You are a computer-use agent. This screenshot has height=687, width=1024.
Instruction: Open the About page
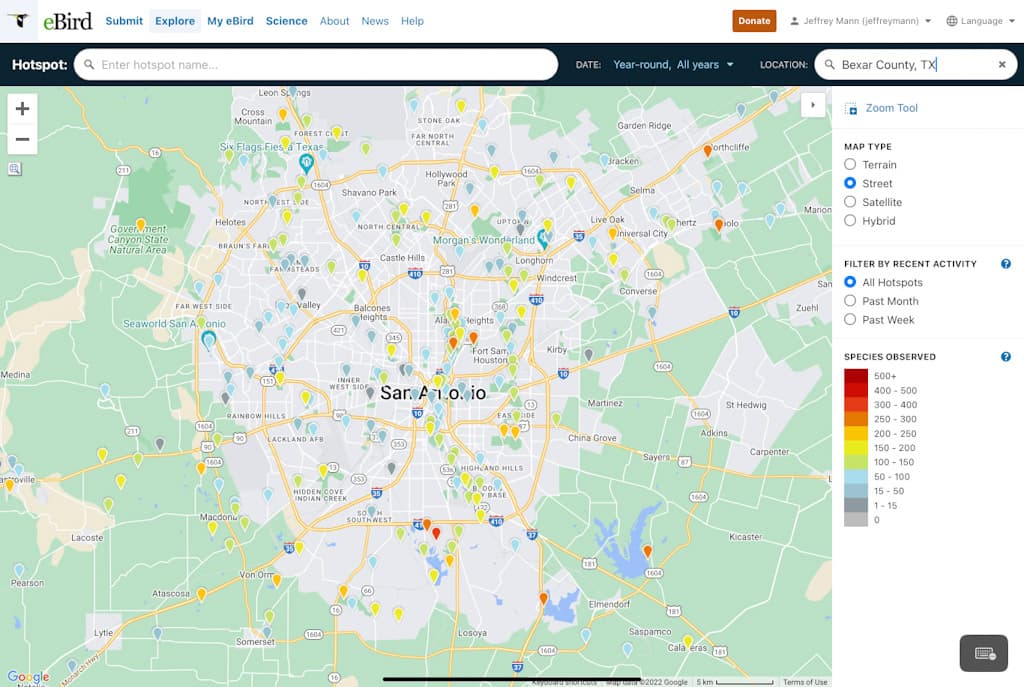click(x=334, y=21)
